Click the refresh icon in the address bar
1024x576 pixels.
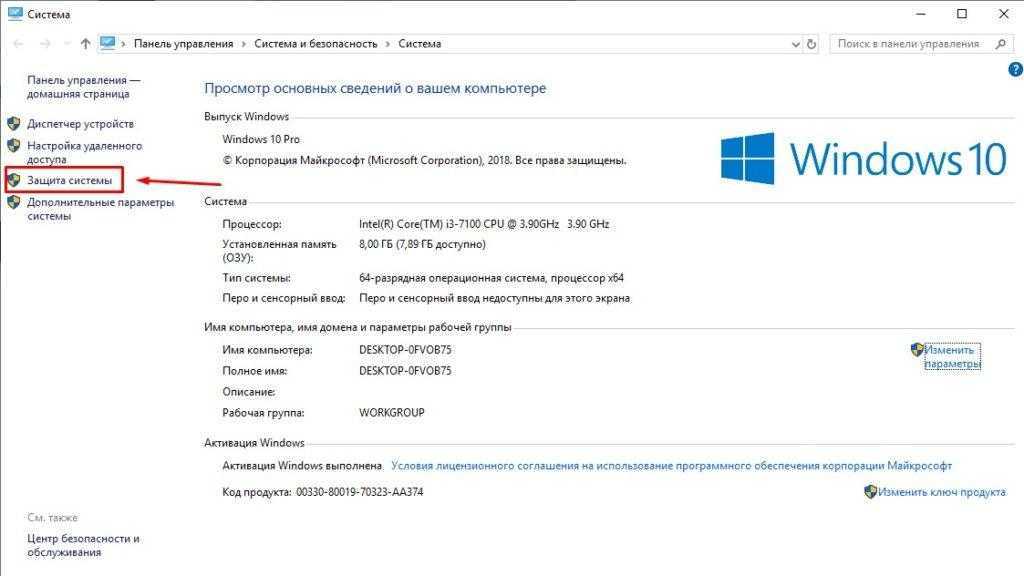click(810, 44)
